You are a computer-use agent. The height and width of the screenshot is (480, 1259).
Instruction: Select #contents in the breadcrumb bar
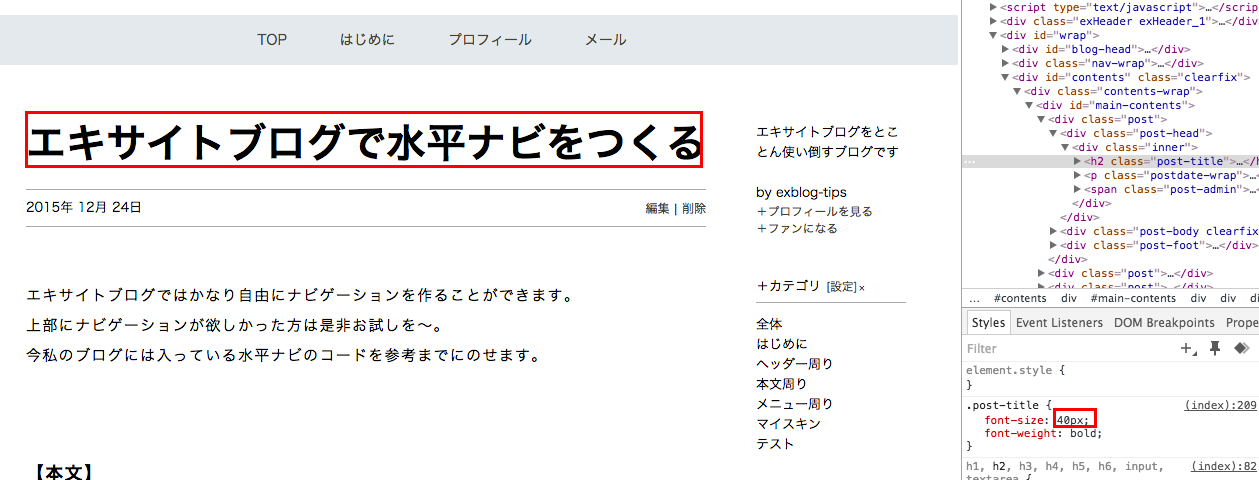tap(1020, 298)
